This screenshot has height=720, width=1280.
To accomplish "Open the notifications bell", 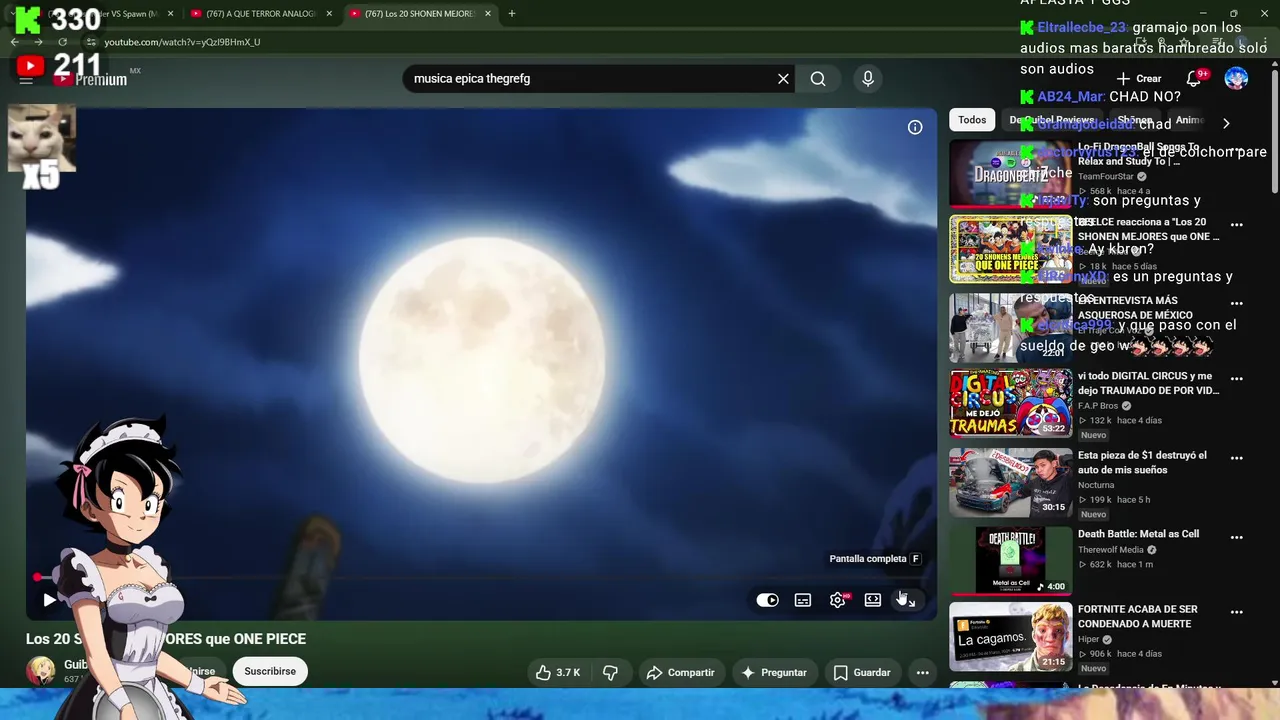I will 1194,78.
